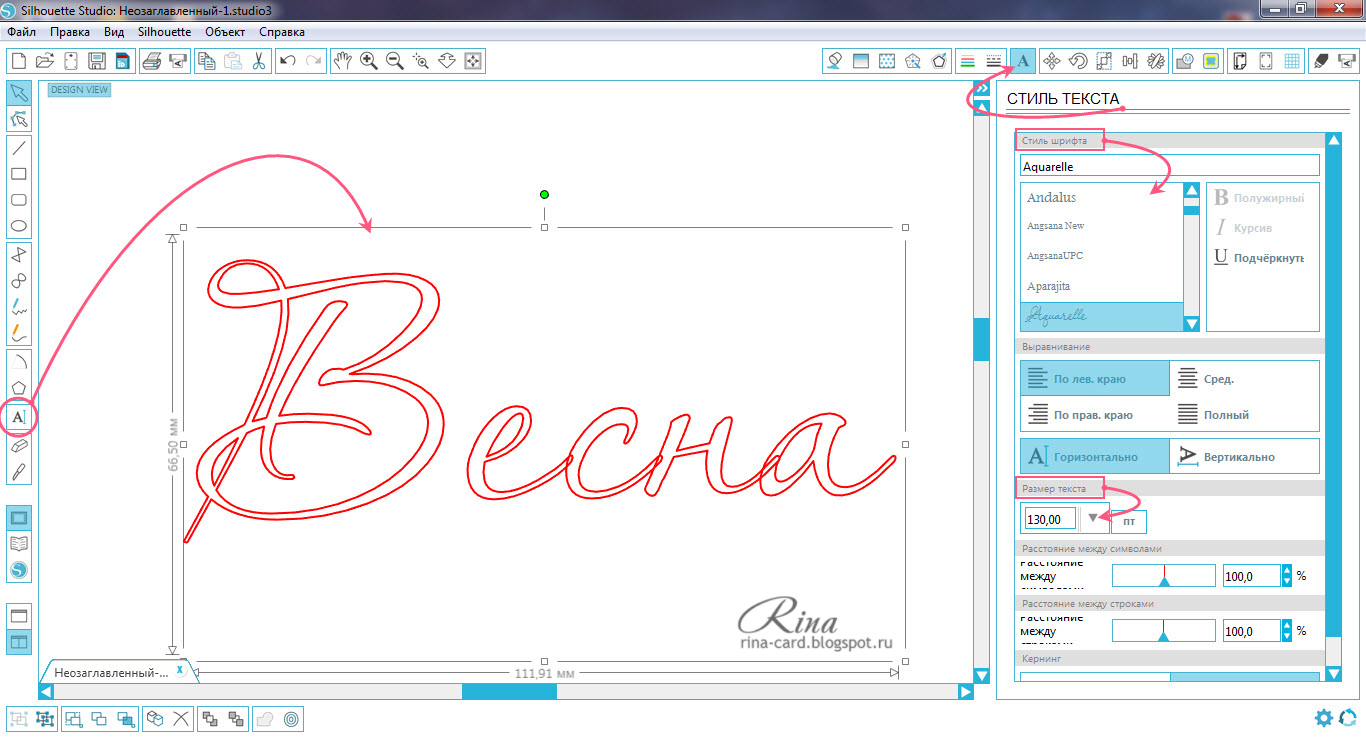The width and height of the screenshot is (1366, 738).
Task: Select the Rectangle drawing tool
Action: (x=19, y=174)
